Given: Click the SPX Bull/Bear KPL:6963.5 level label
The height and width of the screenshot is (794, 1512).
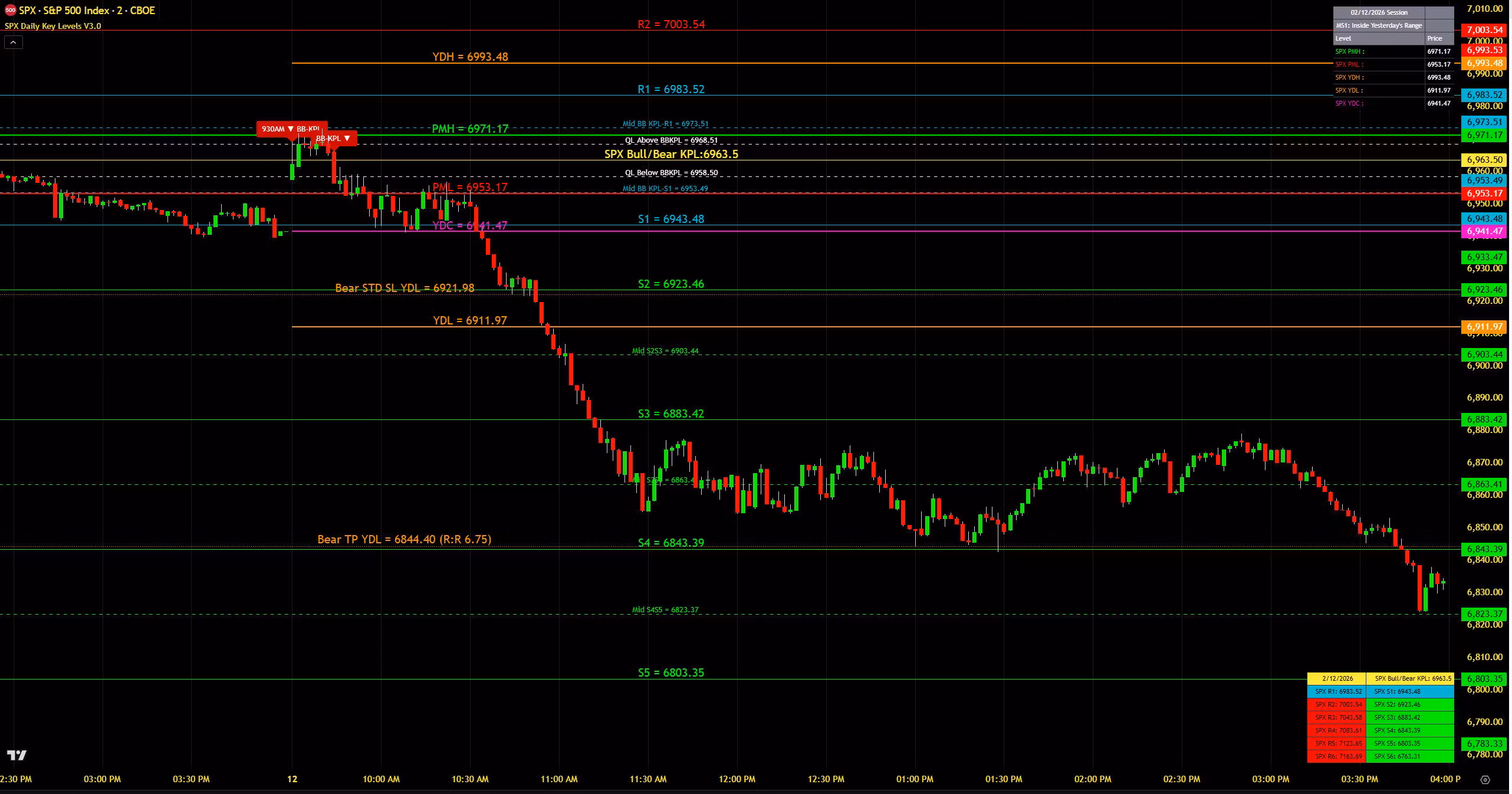Looking at the screenshot, I should [671, 154].
